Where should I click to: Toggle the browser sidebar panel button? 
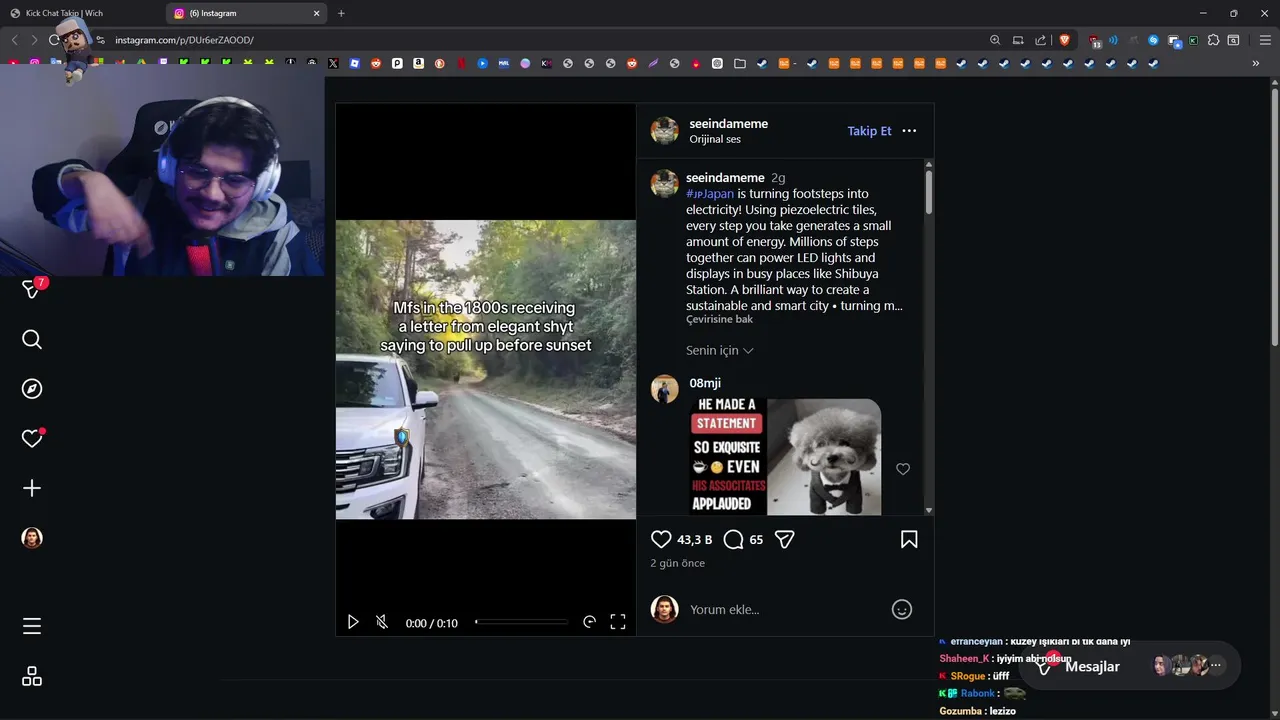tap(1234, 40)
